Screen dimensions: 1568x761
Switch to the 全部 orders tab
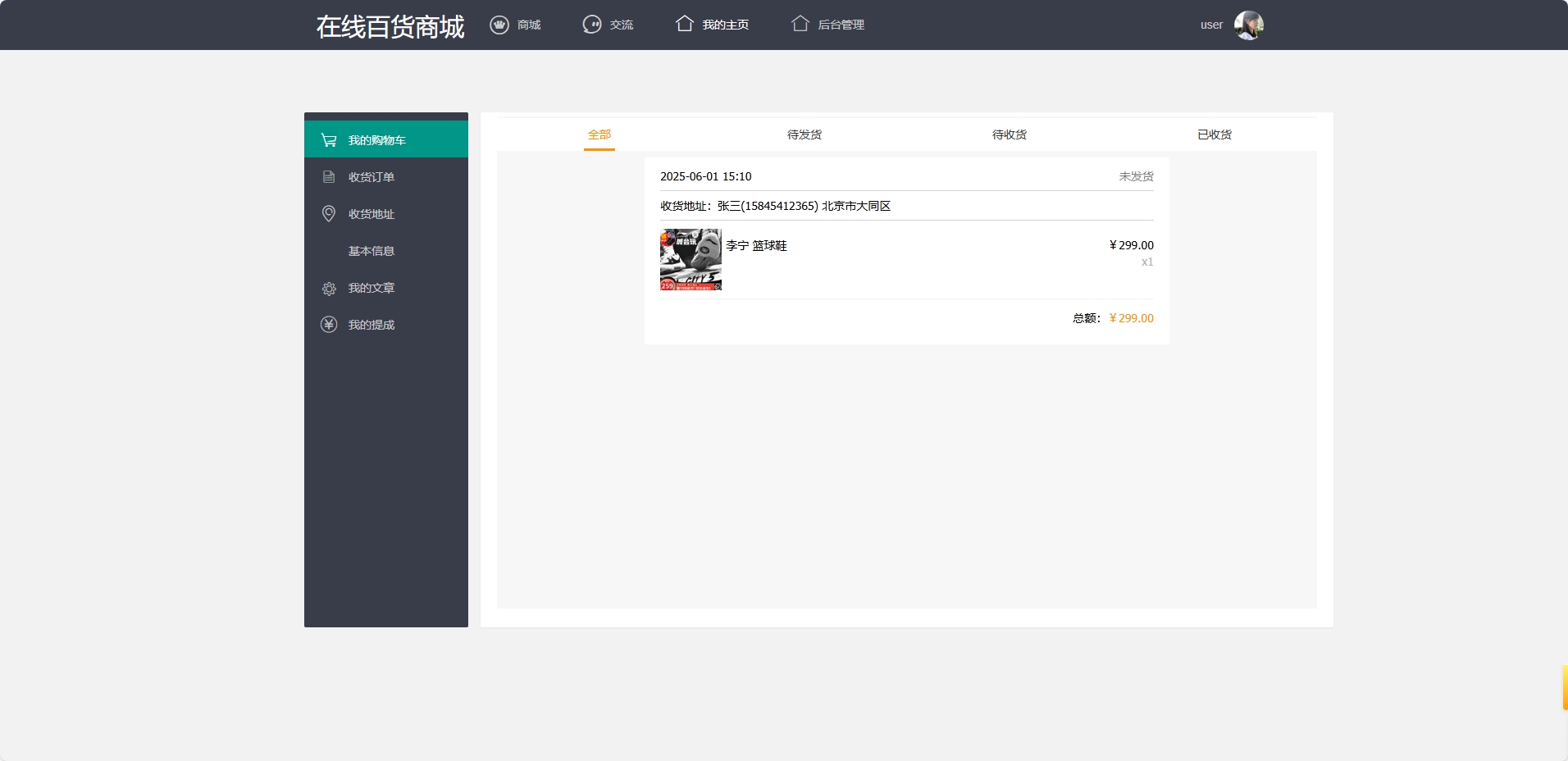[x=599, y=134]
